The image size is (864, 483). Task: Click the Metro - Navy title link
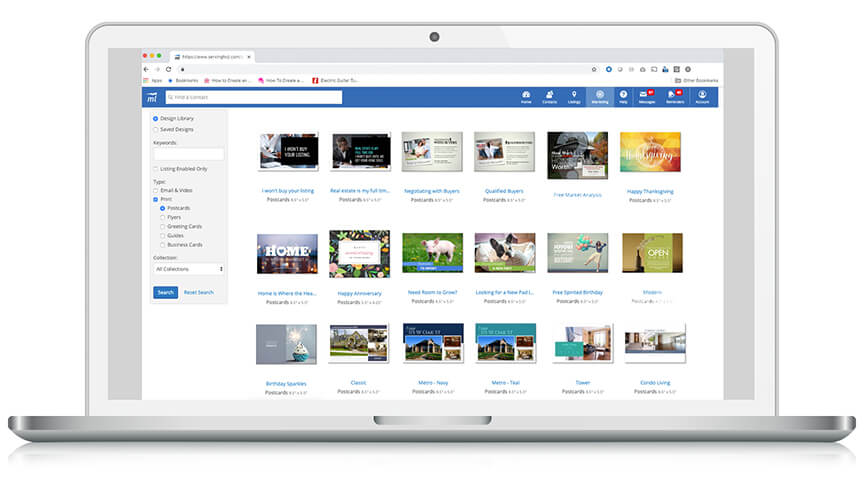[x=433, y=382]
